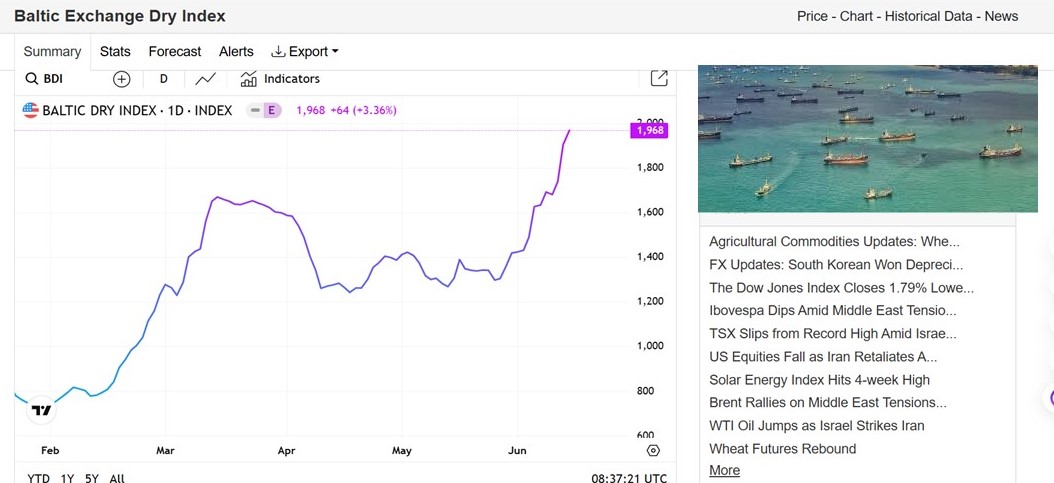Click the +64 (+3.36%) change value
1054x483 pixels.
(364, 110)
